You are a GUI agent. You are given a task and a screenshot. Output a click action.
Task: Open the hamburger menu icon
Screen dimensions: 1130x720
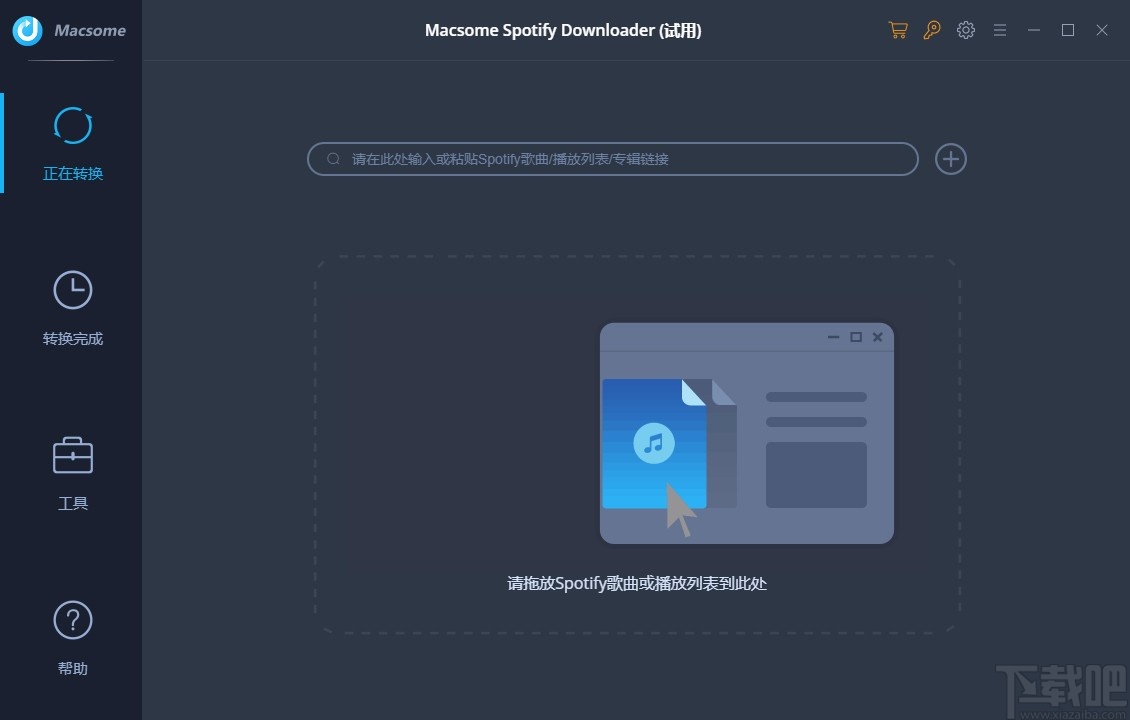coord(999,30)
